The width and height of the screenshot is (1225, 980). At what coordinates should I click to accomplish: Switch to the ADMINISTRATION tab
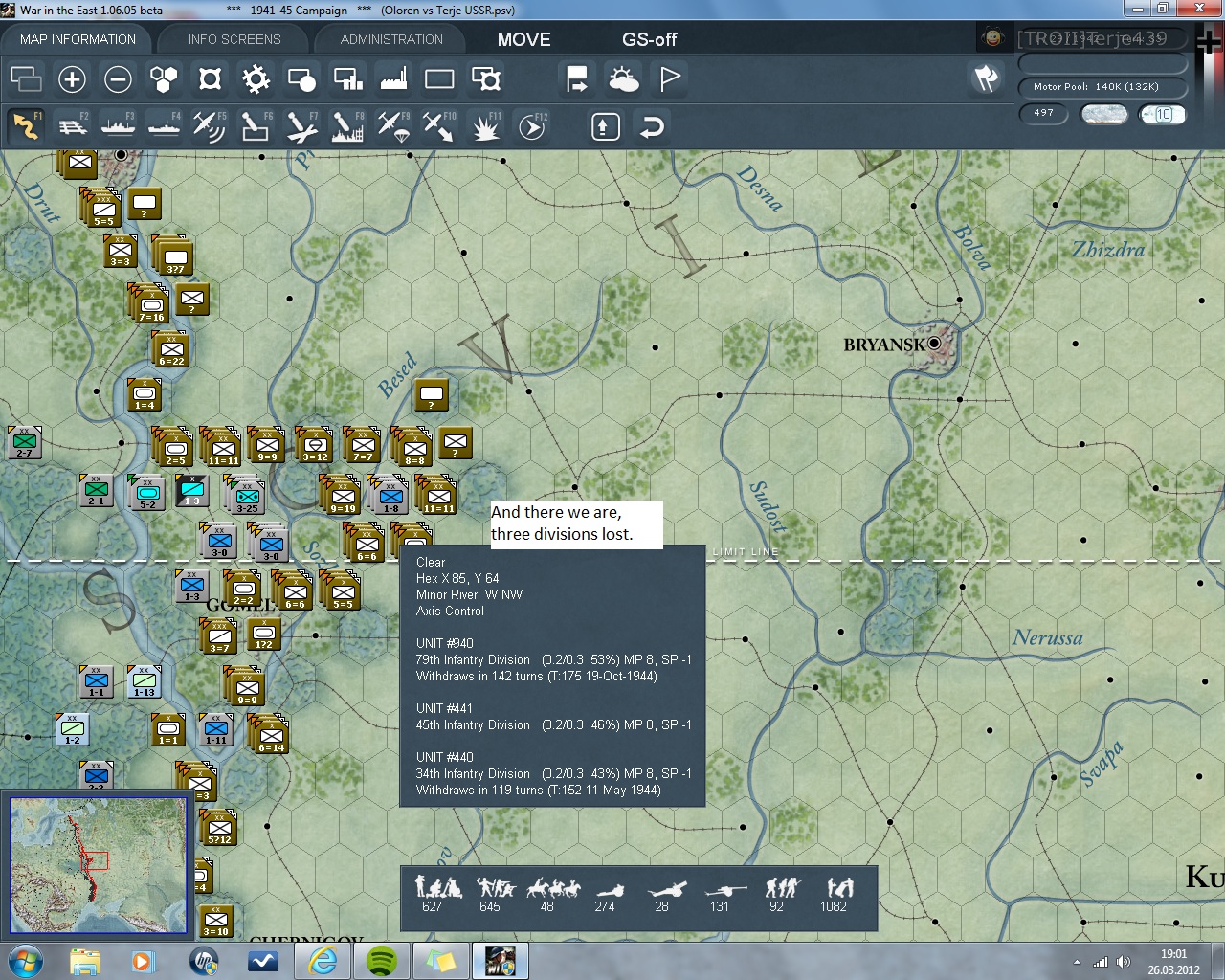pos(391,39)
